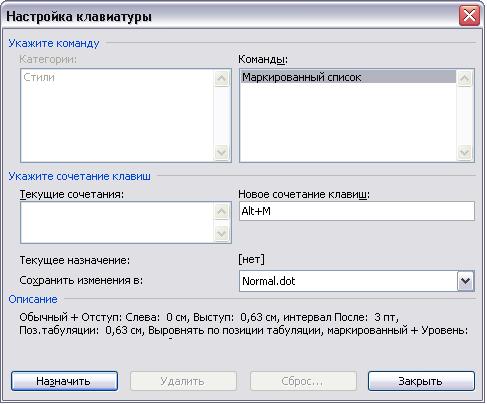This screenshot has width=487, height=404.
Task: Click current shortcuts list up scroll arrow
Action: 222,211
